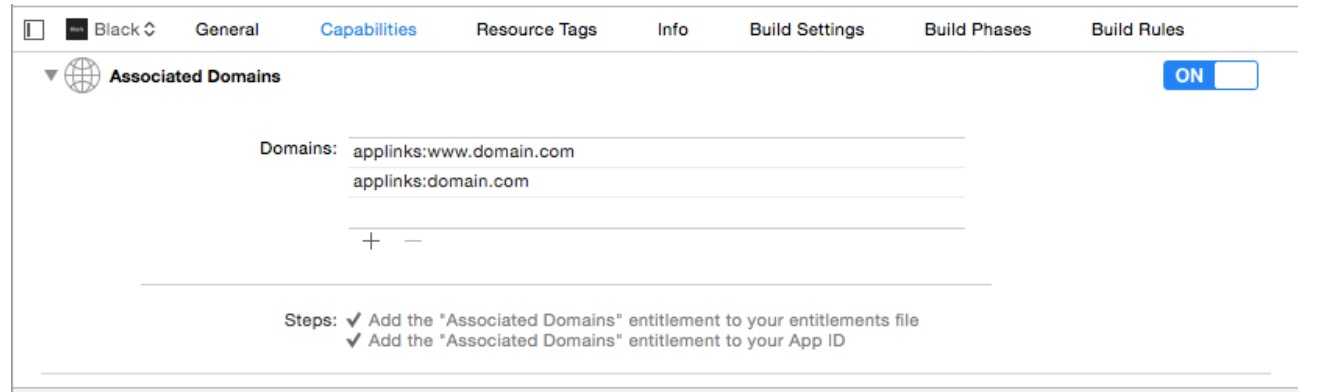This screenshot has height=392, width=1318.
Task: Turn off the Associated Domains switch
Action: pos(1210,77)
